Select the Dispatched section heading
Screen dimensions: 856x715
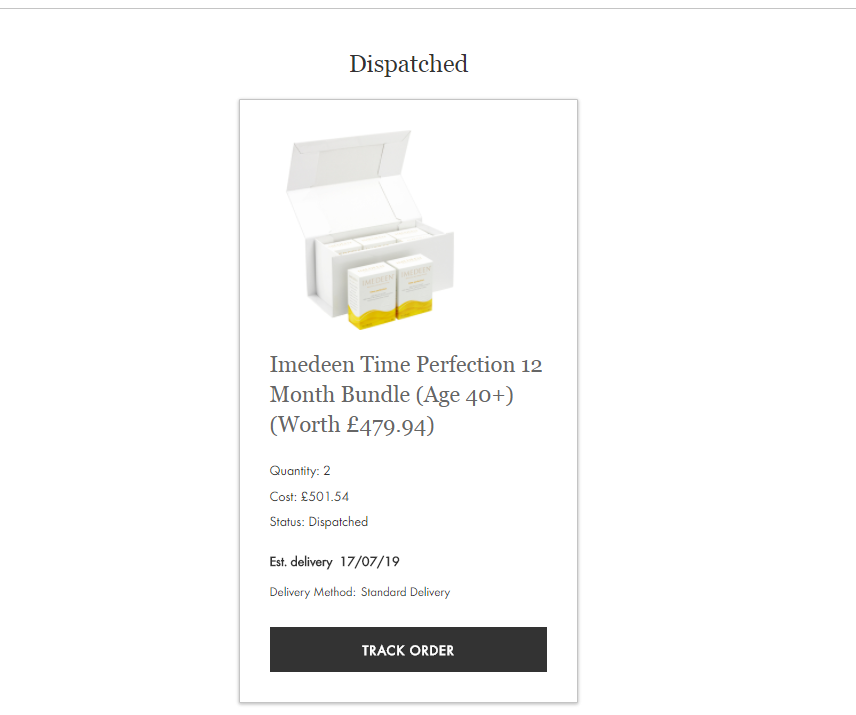click(x=408, y=64)
